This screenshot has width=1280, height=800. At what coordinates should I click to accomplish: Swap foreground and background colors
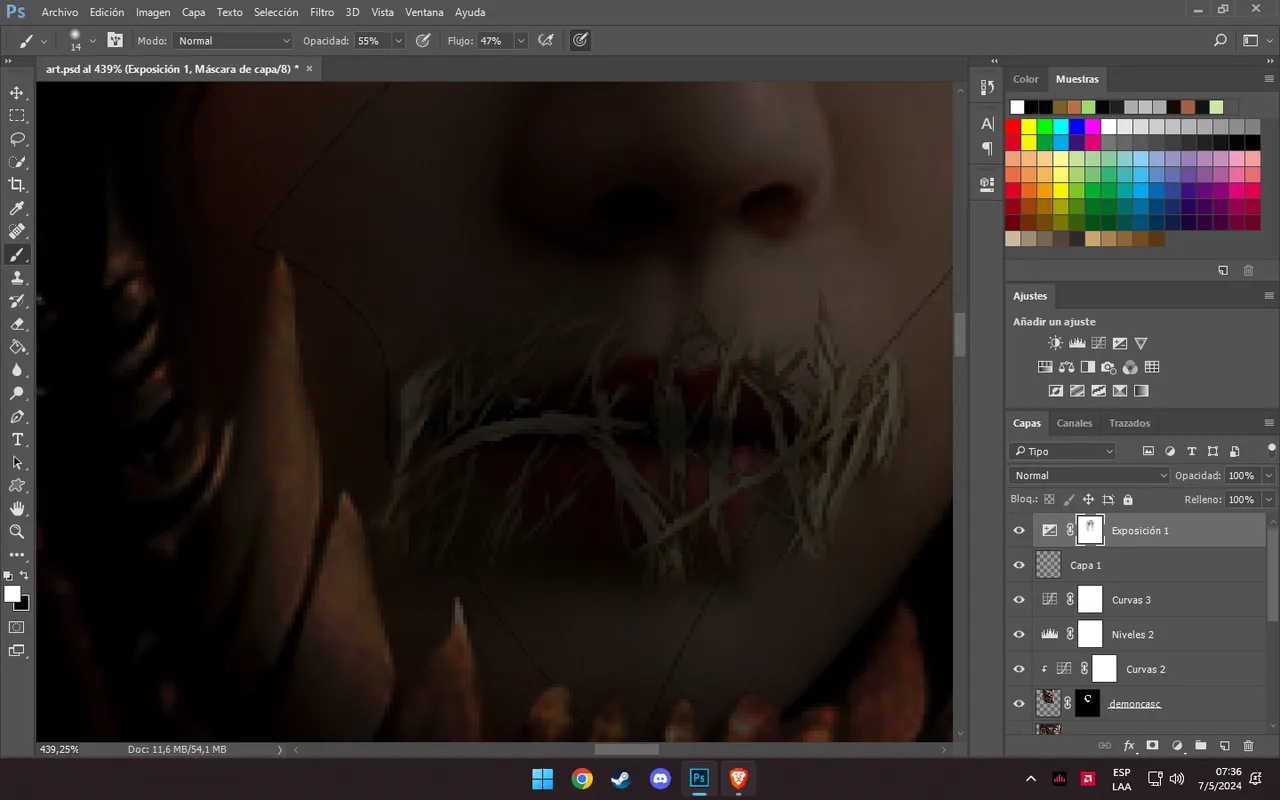point(24,576)
